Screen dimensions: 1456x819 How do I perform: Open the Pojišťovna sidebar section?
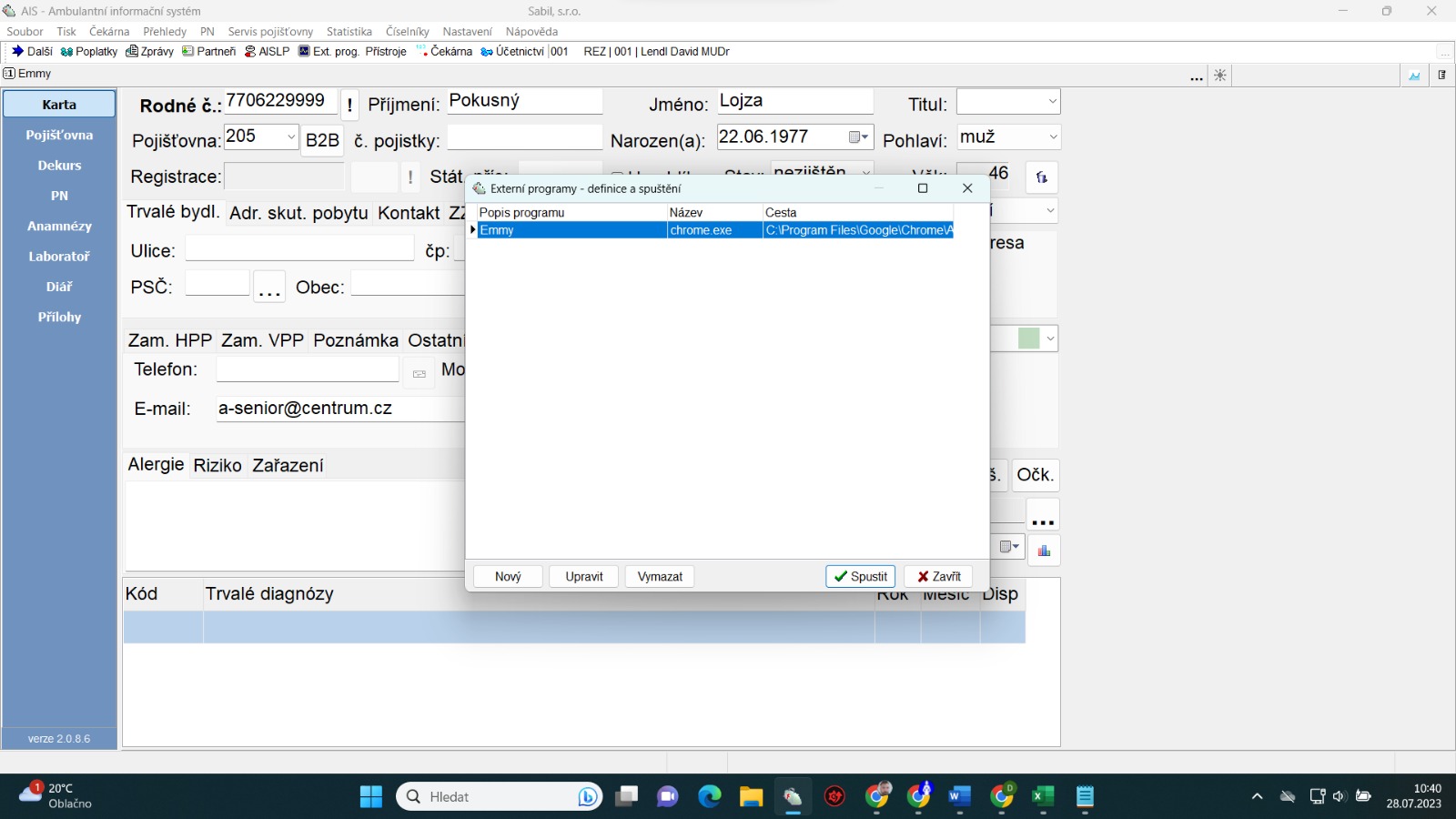pyautogui.click(x=59, y=135)
